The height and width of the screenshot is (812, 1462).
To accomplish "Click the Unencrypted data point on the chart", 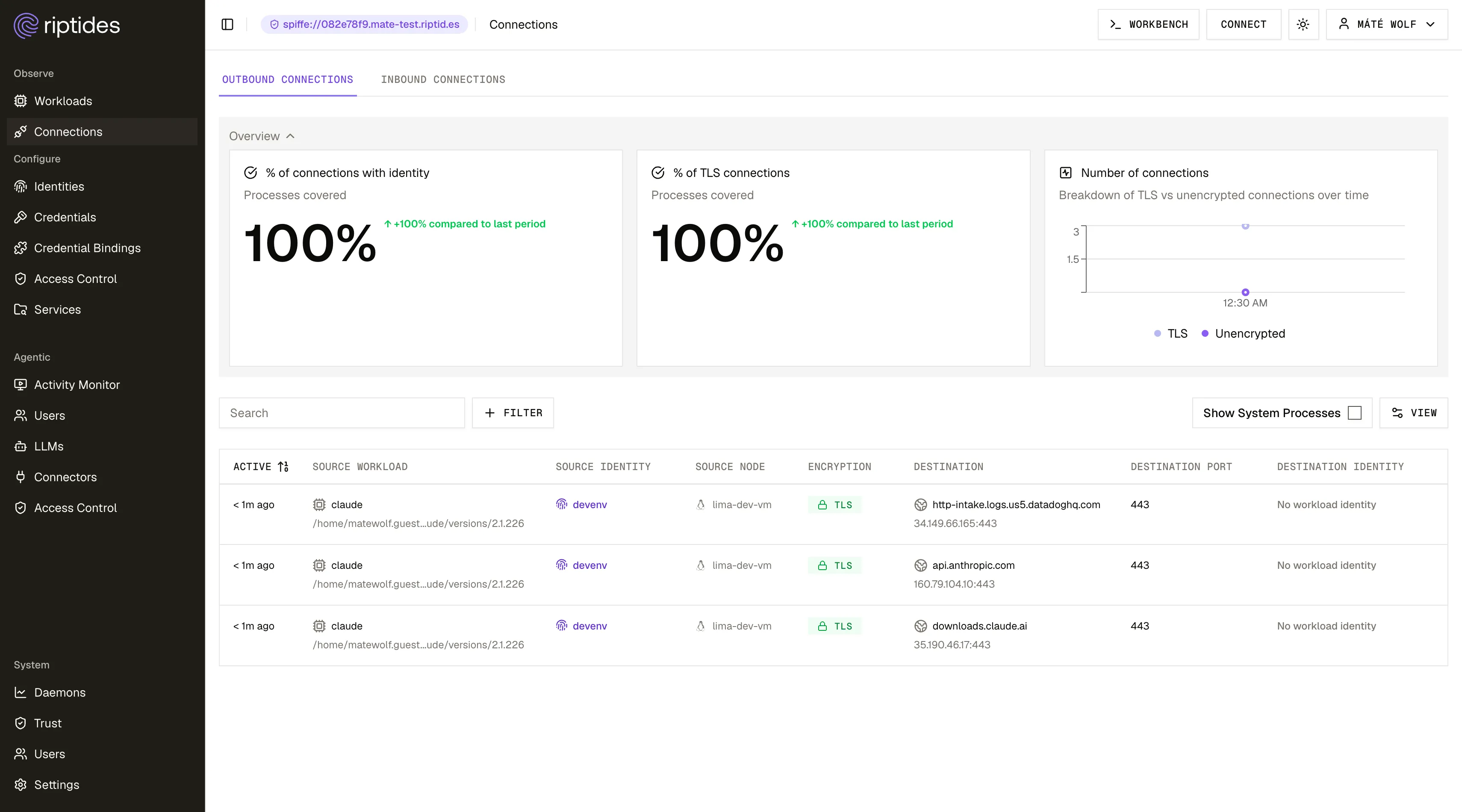I will [x=1245, y=292].
